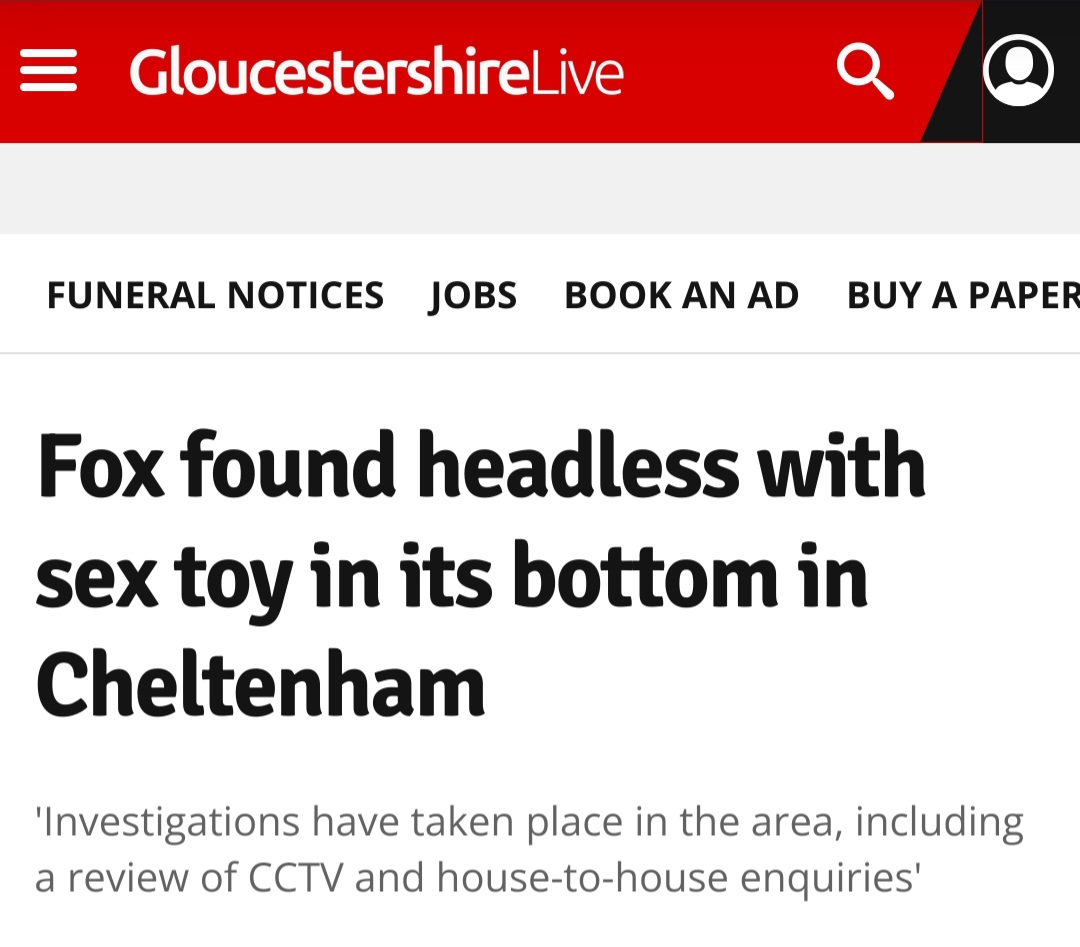Click the search magnifying glass icon

click(x=865, y=72)
